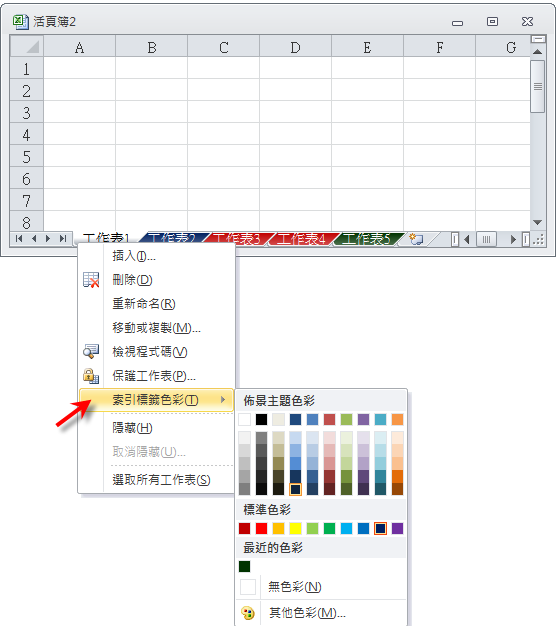
Task: Click the Protect Sheet padlock icon
Action: [91, 376]
